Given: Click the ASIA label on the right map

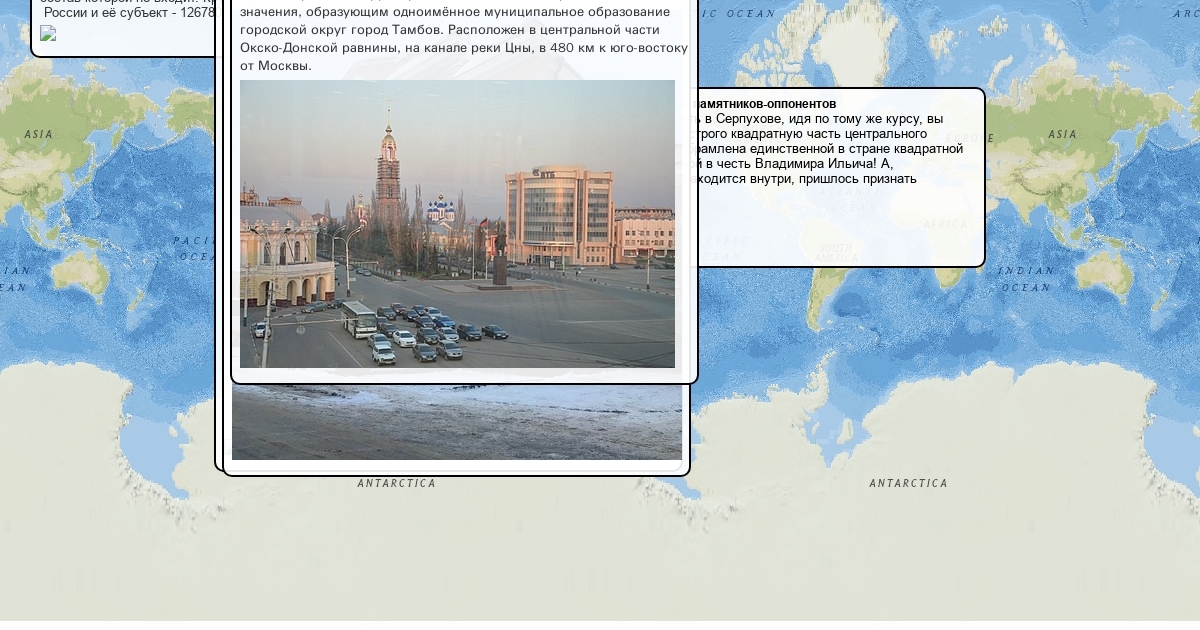Looking at the screenshot, I should tap(1062, 135).
